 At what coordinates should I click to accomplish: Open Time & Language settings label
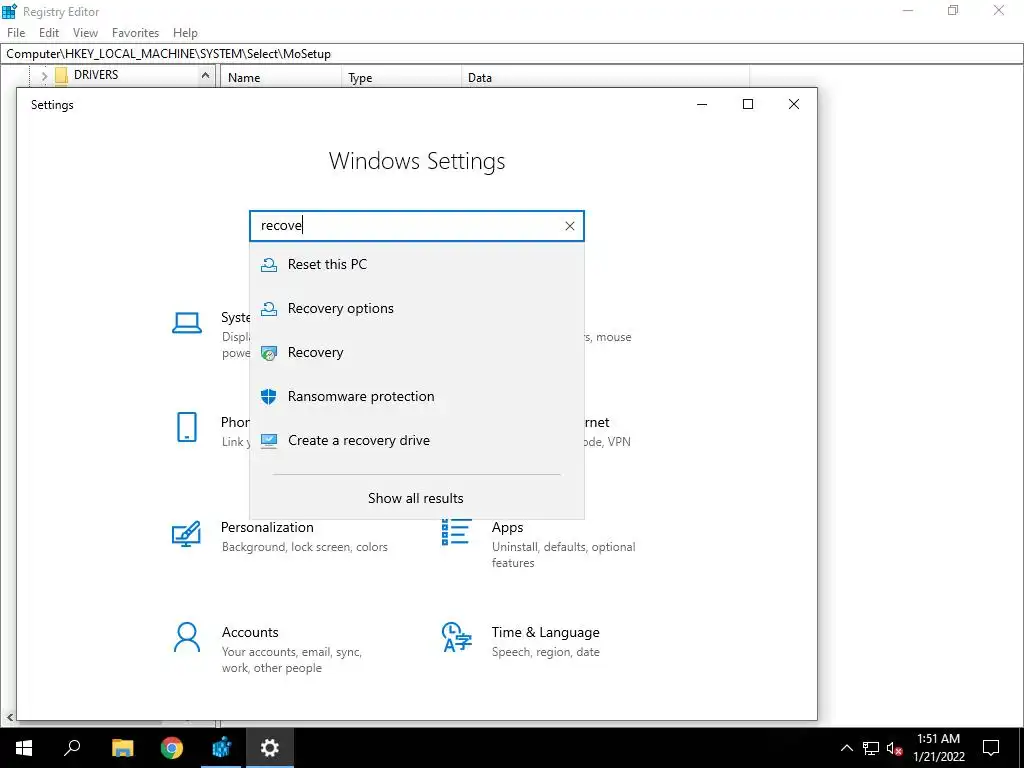[x=545, y=632]
